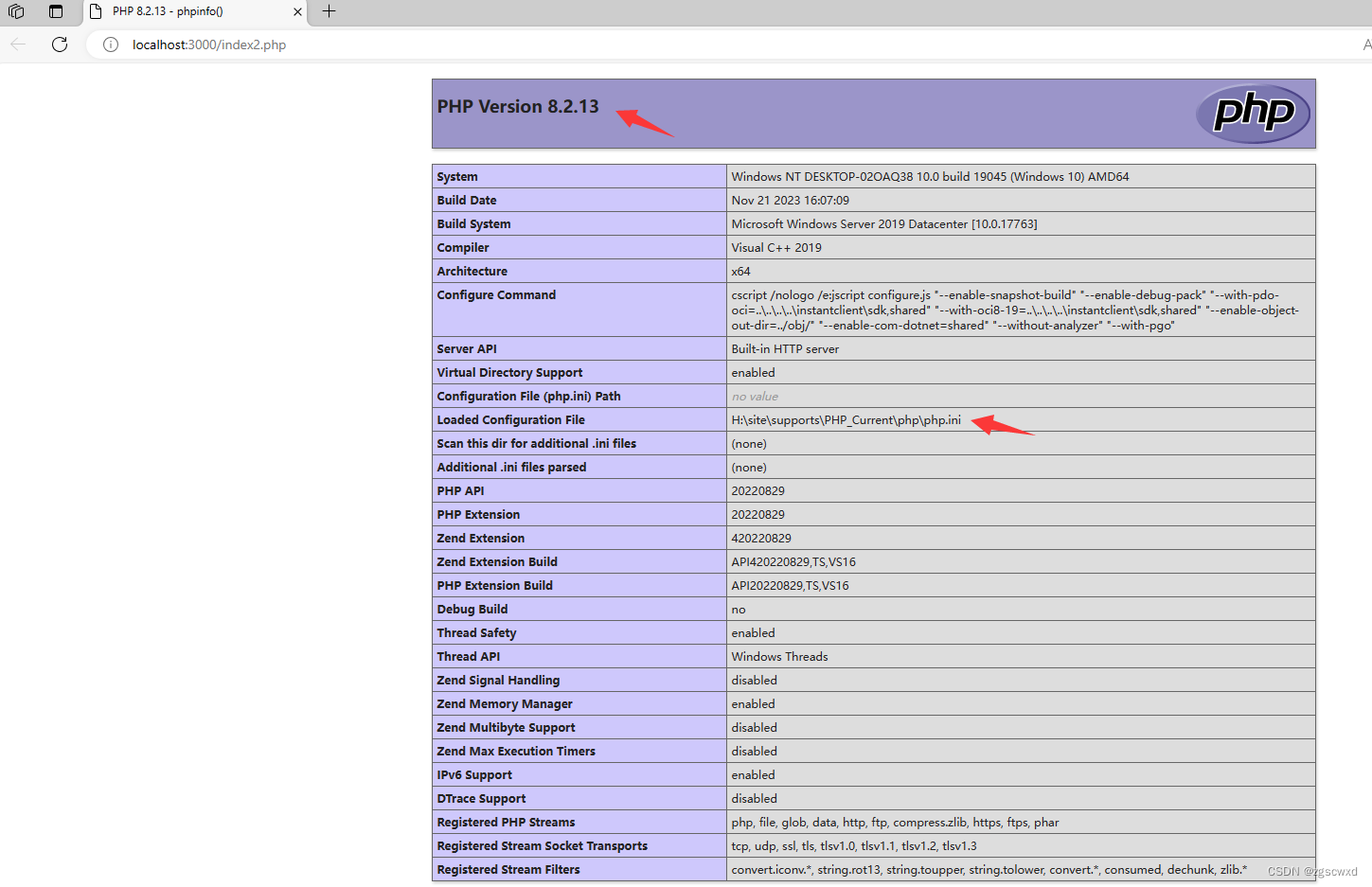Click the API420220829,TS,VS16 value
Image resolution: width=1372 pixels, height=887 pixels.
pos(793,562)
